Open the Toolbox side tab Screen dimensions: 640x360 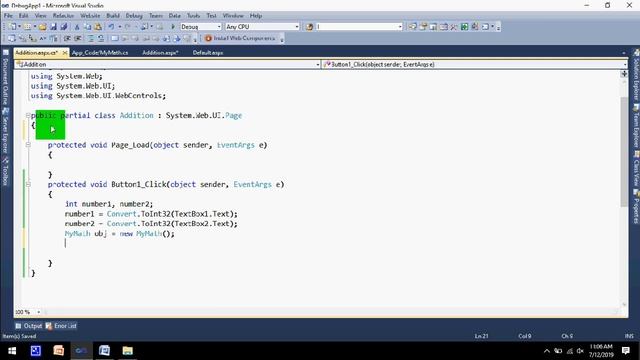click(5, 171)
